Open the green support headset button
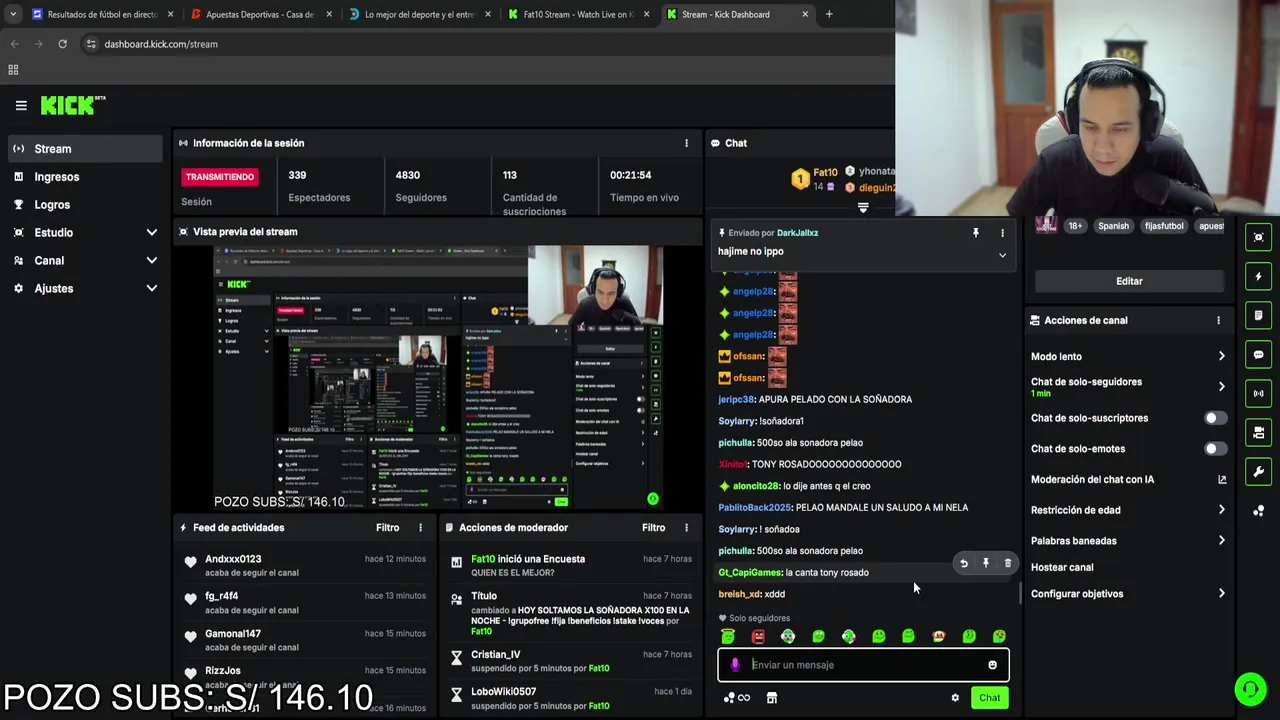Viewport: 1280px width, 720px height. click(1249, 689)
